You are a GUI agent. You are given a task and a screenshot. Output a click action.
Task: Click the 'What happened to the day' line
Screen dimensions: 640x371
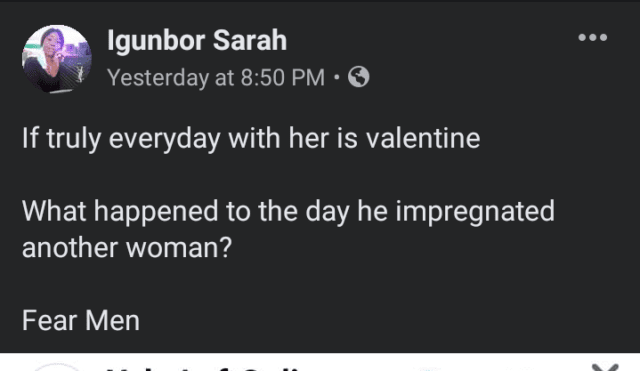[x=288, y=211]
